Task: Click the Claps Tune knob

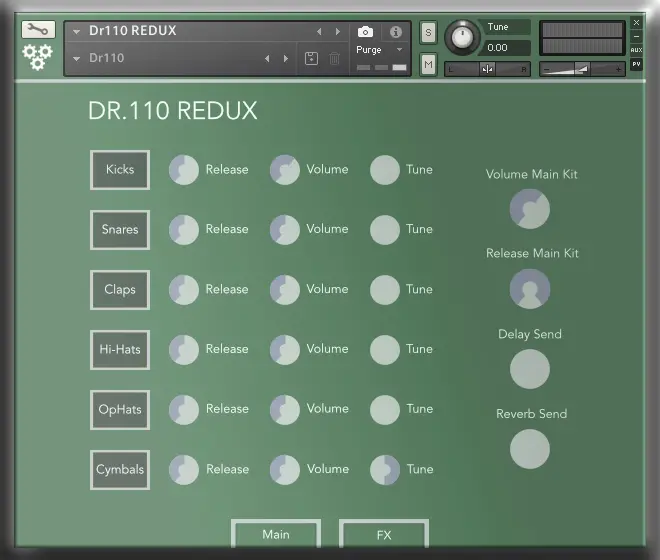Action: point(385,290)
